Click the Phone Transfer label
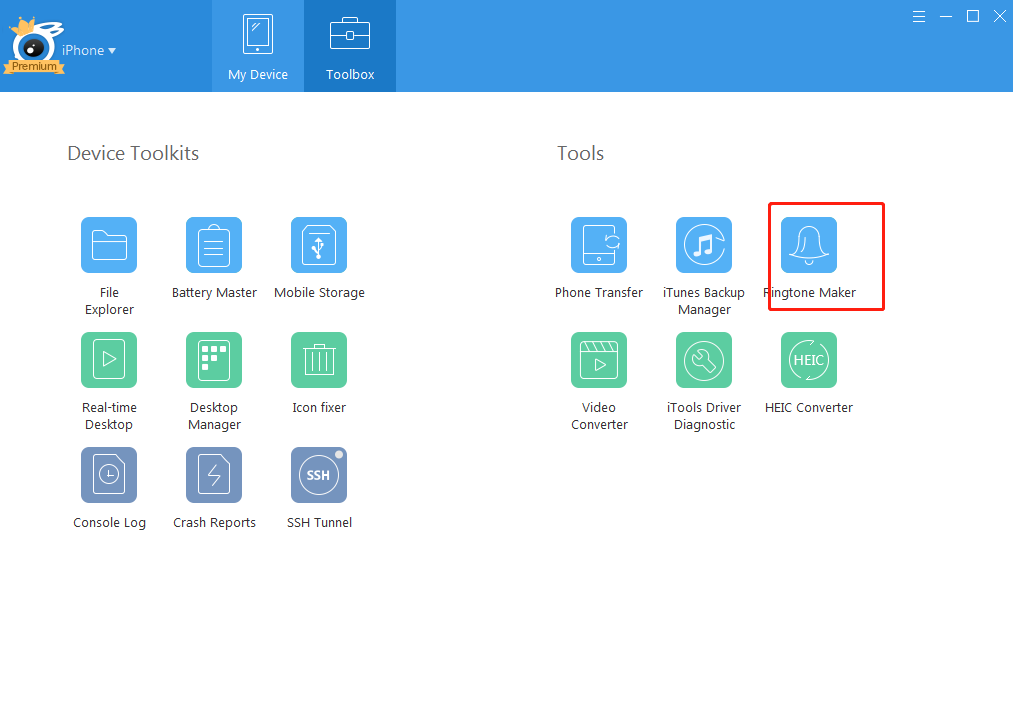The width and height of the screenshot is (1013, 711). click(599, 293)
